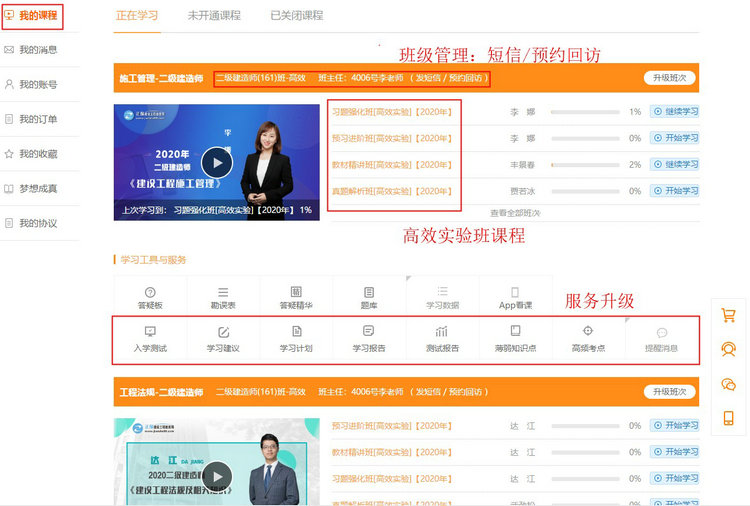This screenshot has height=506, width=750.
Task: Open the 学习计划 study plan tool
Action: 296,338
